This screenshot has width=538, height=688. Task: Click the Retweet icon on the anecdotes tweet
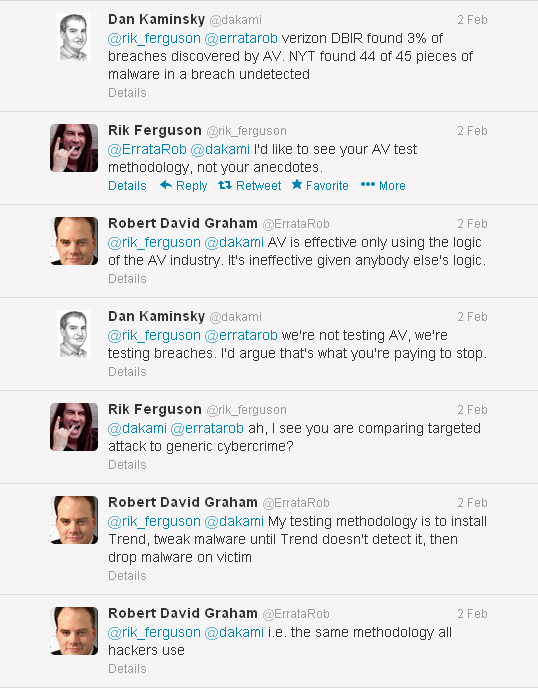[x=225, y=186]
